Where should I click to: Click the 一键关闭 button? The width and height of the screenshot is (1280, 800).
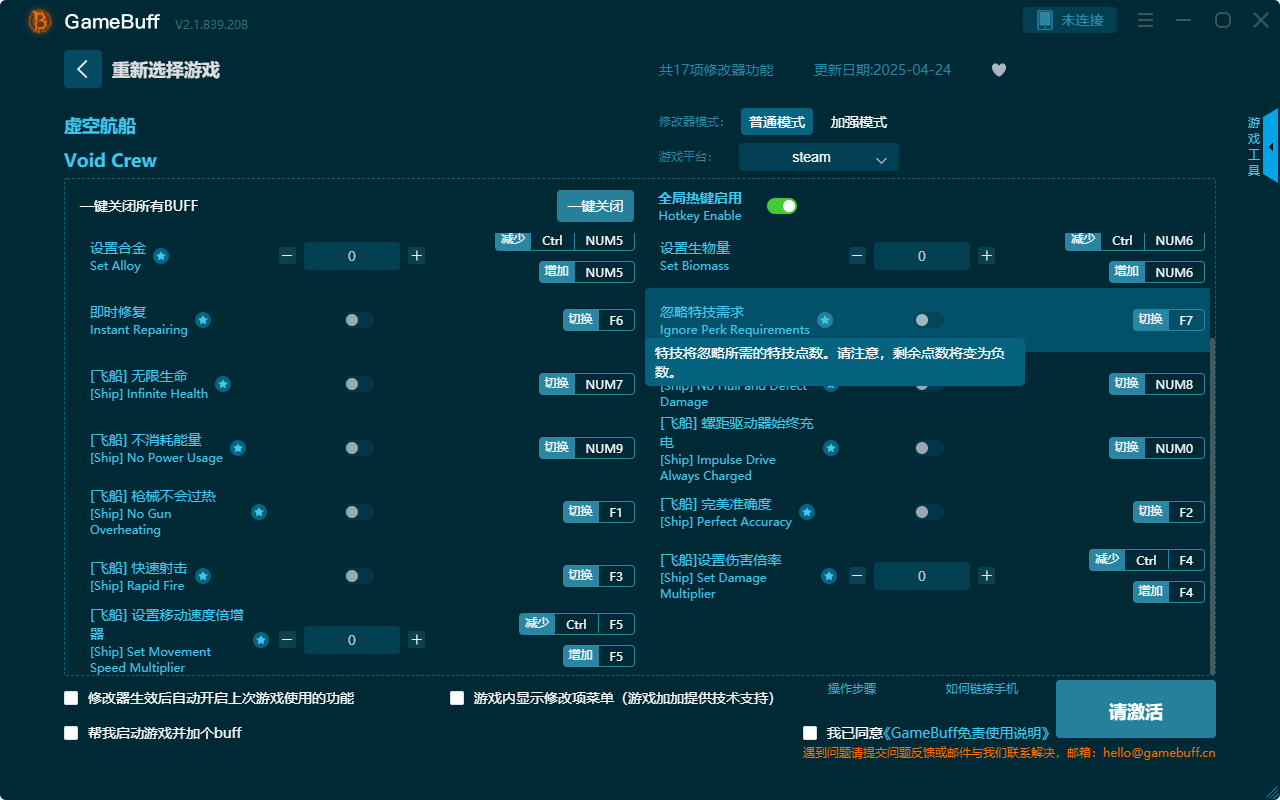[595, 206]
